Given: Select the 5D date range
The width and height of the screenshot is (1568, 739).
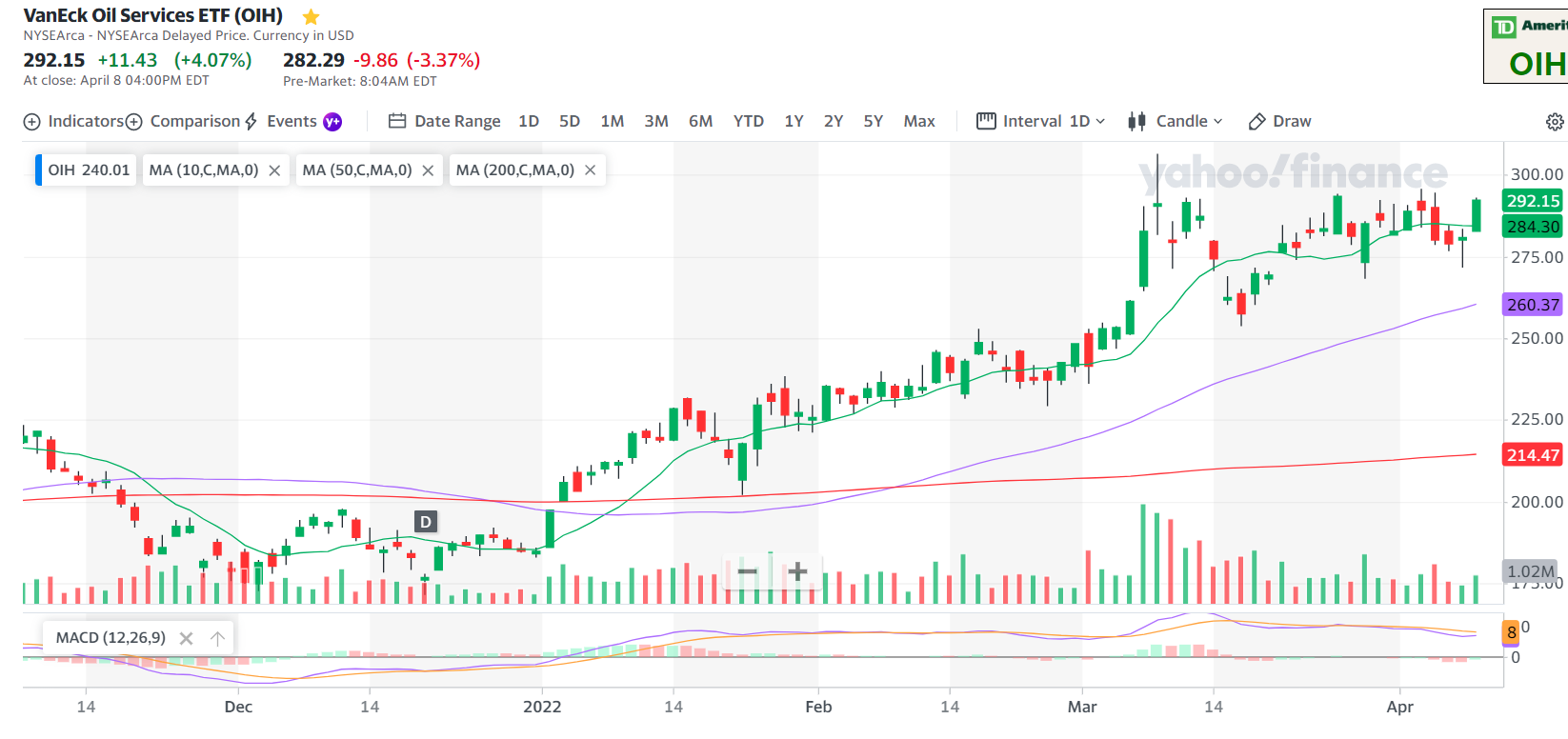Looking at the screenshot, I should point(570,121).
